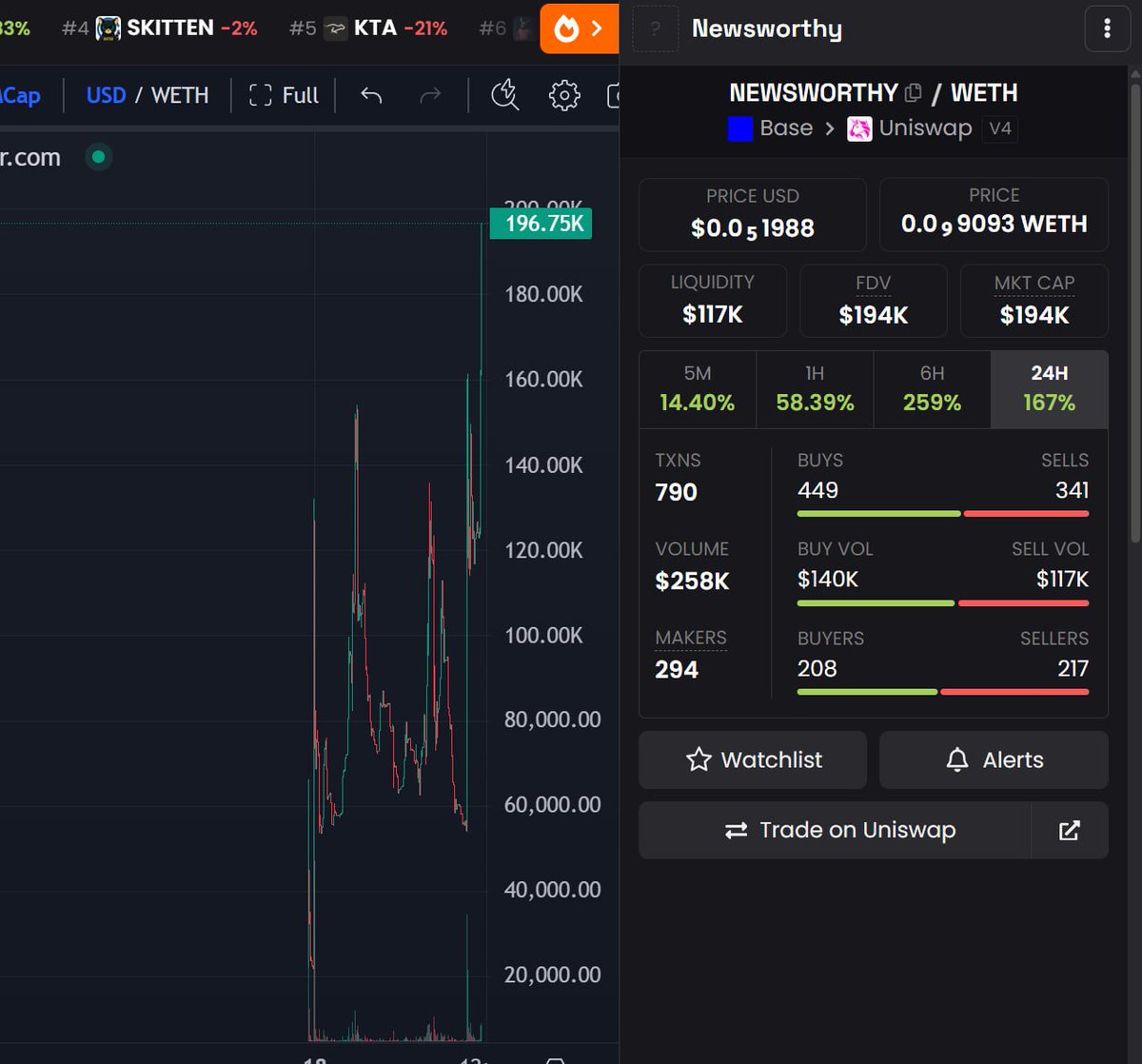Click the BUYS count 449
Viewport: 1142px width, 1064px height.
(x=818, y=490)
